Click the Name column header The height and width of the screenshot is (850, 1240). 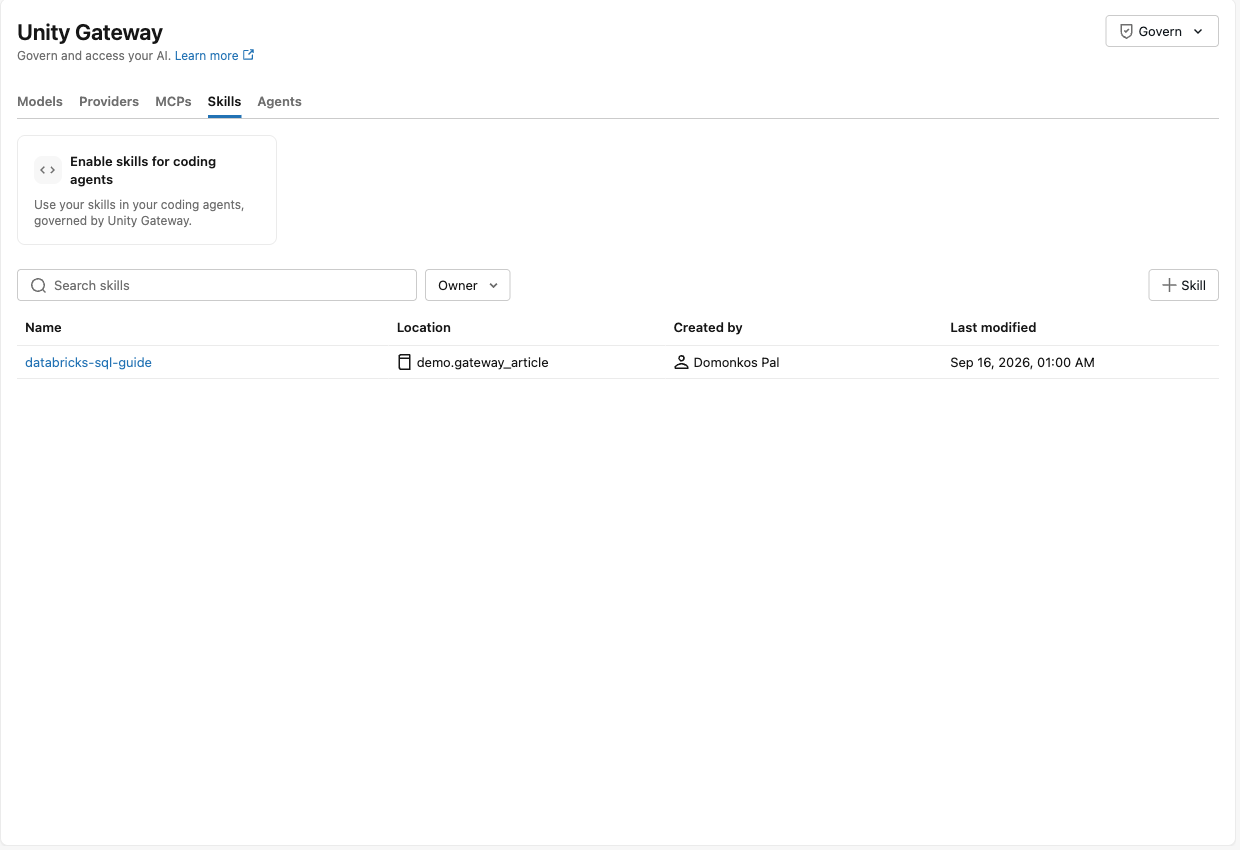[43, 327]
